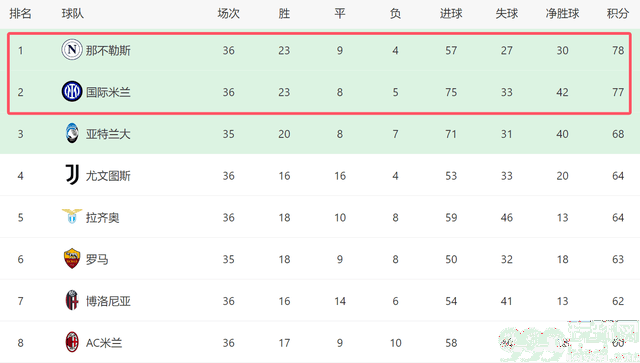This screenshot has width=640, height=363.
Task: Click the 进球 column header
Action: click(451, 13)
